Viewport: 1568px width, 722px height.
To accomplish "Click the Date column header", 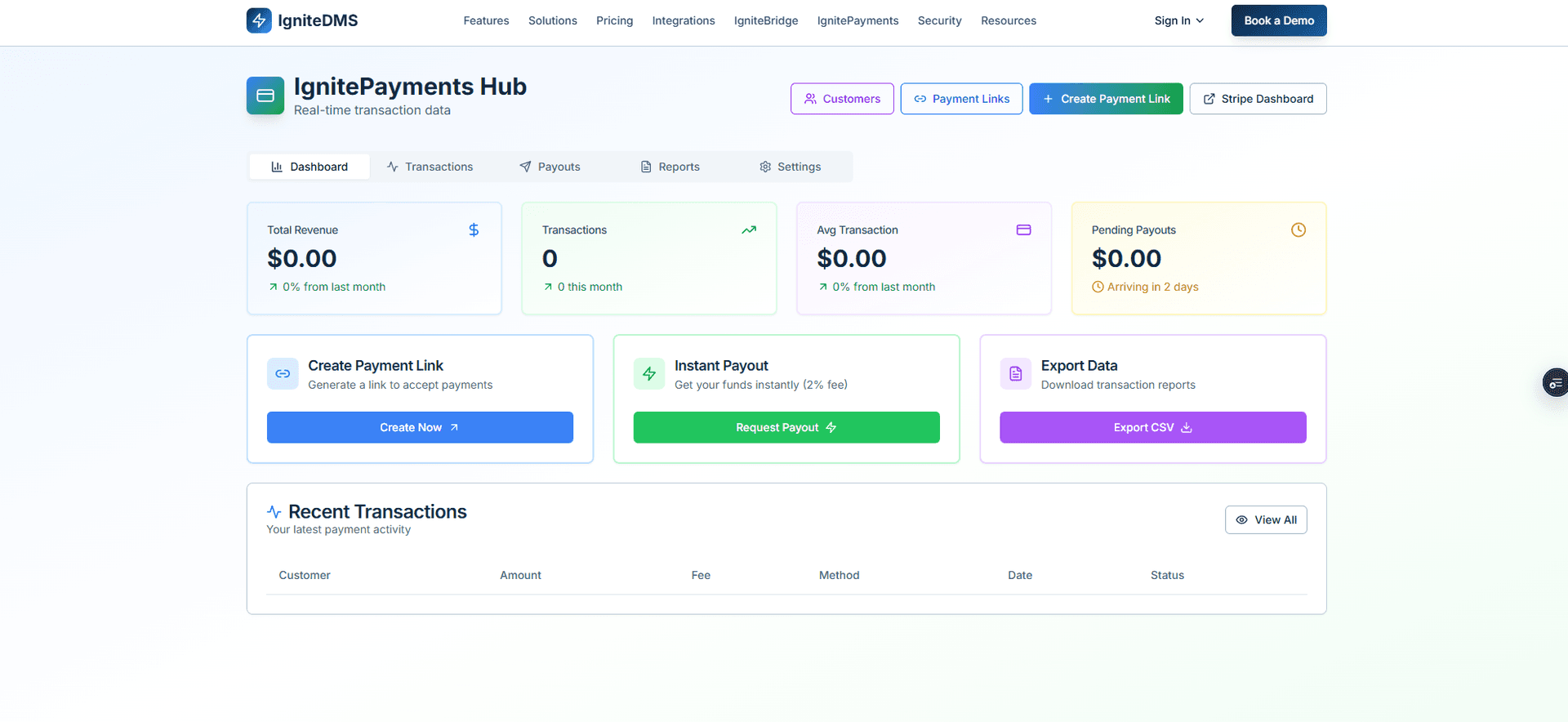I will pos(1020,575).
